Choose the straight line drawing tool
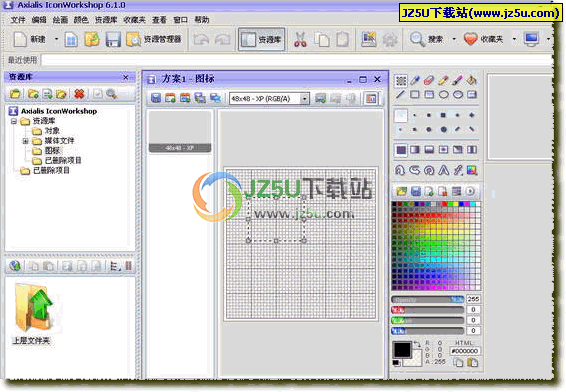The image size is (566, 392). pyautogui.click(x=400, y=95)
